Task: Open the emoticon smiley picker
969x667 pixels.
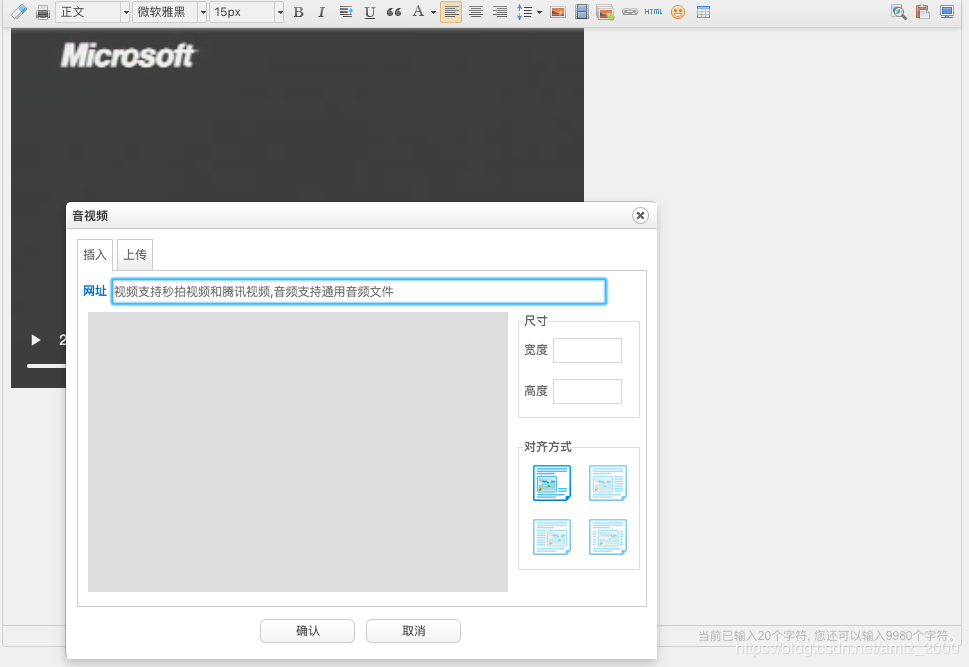Action: [678, 12]
